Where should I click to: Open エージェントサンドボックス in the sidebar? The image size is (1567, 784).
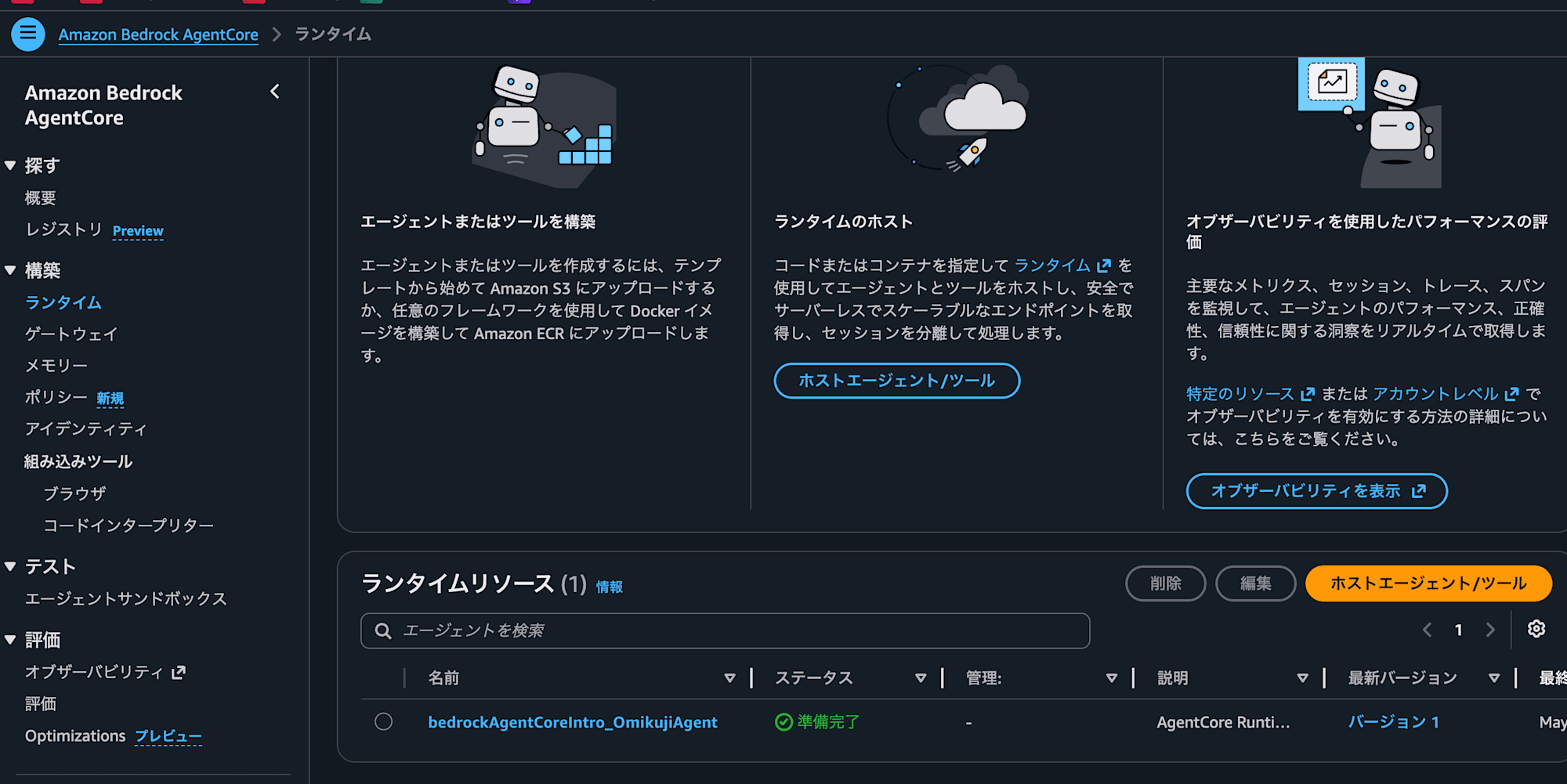[x=126, y=599]
